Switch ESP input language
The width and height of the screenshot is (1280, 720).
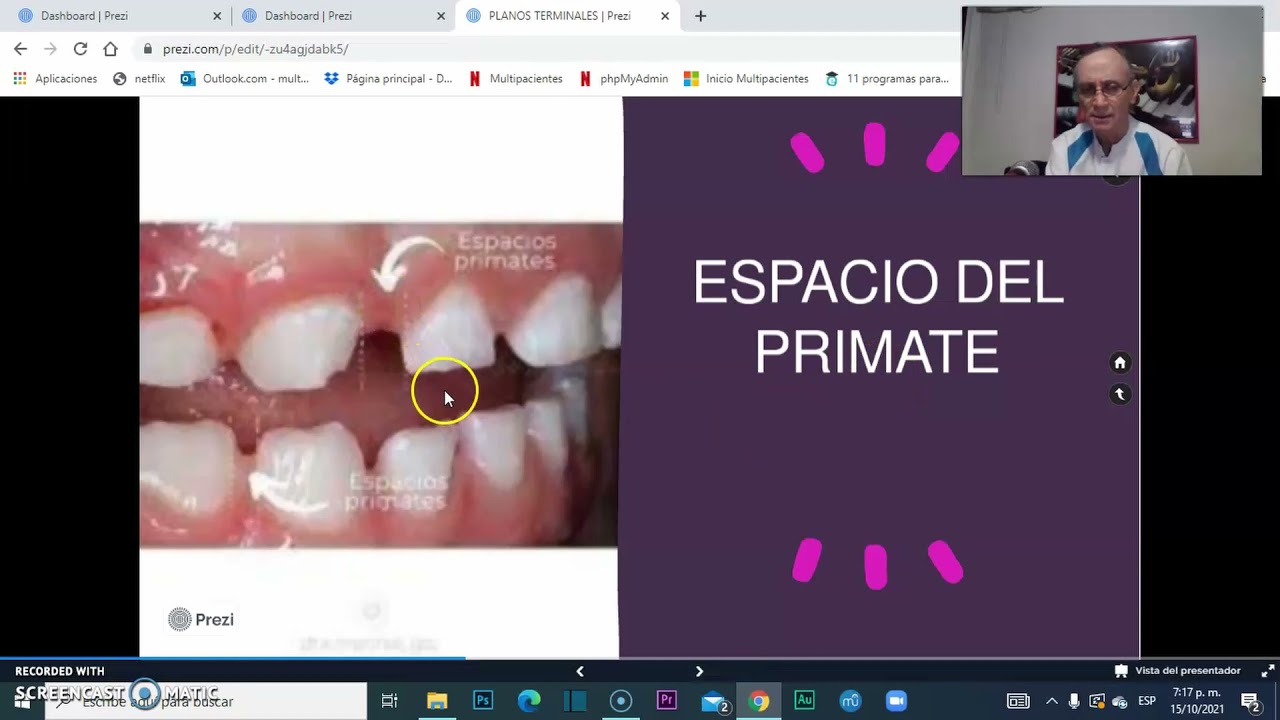1147,701
